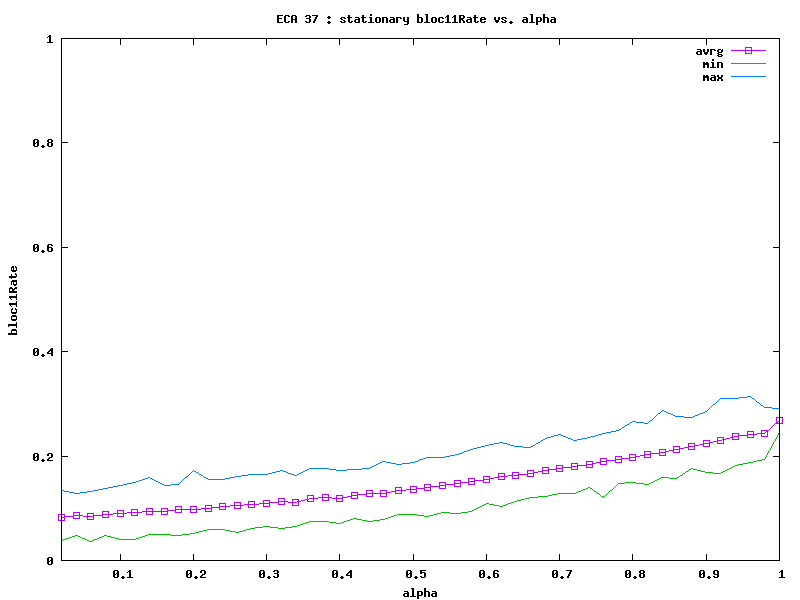Click the x-axis tick label 0.9

point(706,575)
